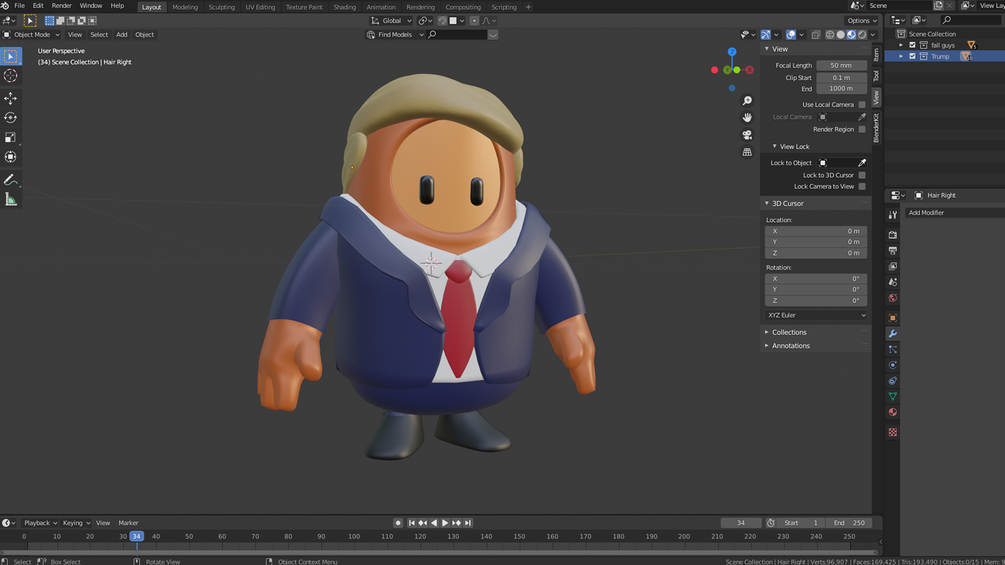Open the Render menu
This screenshot has height=565, width=1005.
pos(62,6)
